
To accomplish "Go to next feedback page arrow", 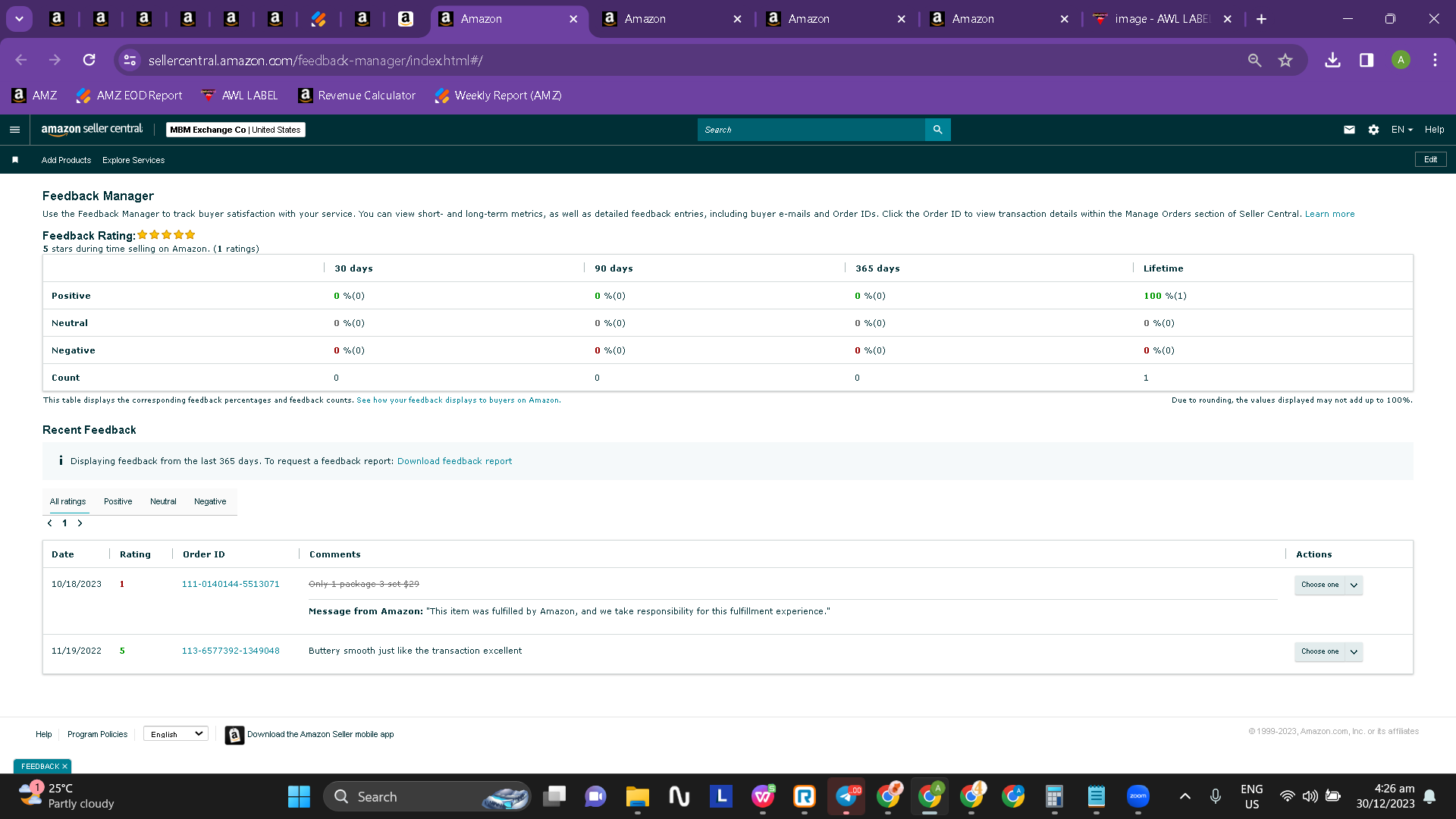I will pos(80,523).
